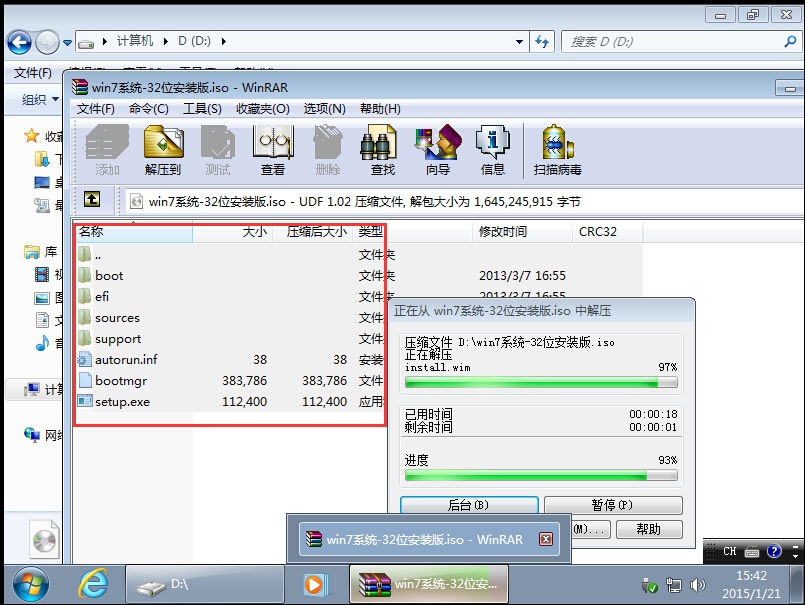
Task: Close the WinRAR taskbar preview thumbnail
Action: (x=546, y=539)
